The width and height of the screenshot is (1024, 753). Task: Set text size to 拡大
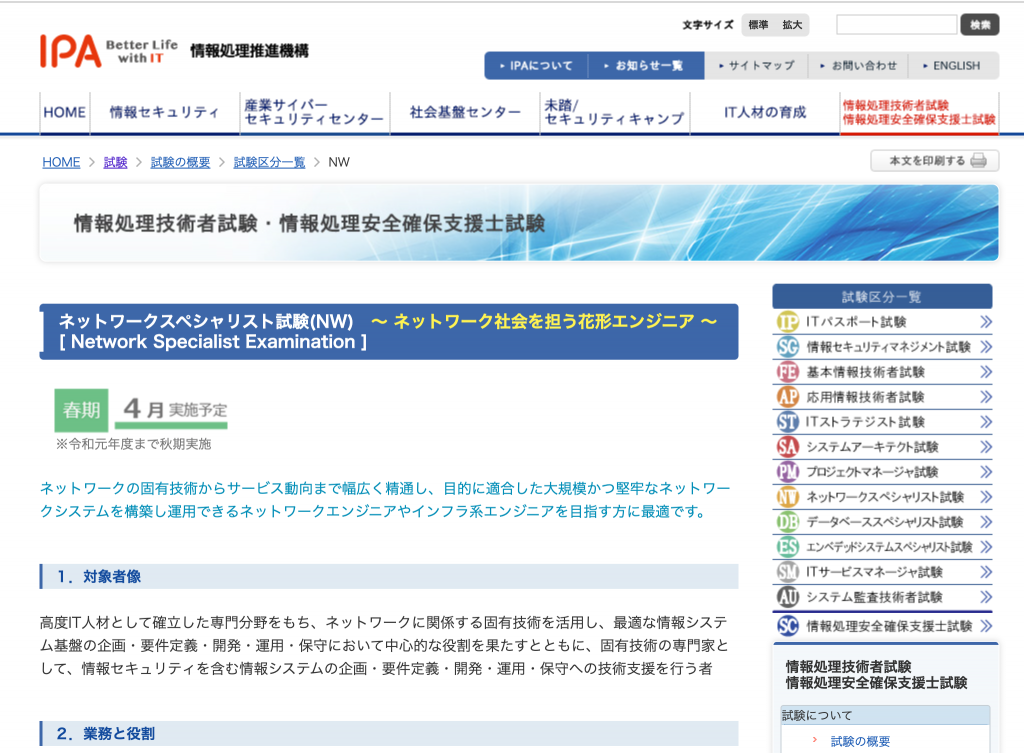click(x=792, y=25)
